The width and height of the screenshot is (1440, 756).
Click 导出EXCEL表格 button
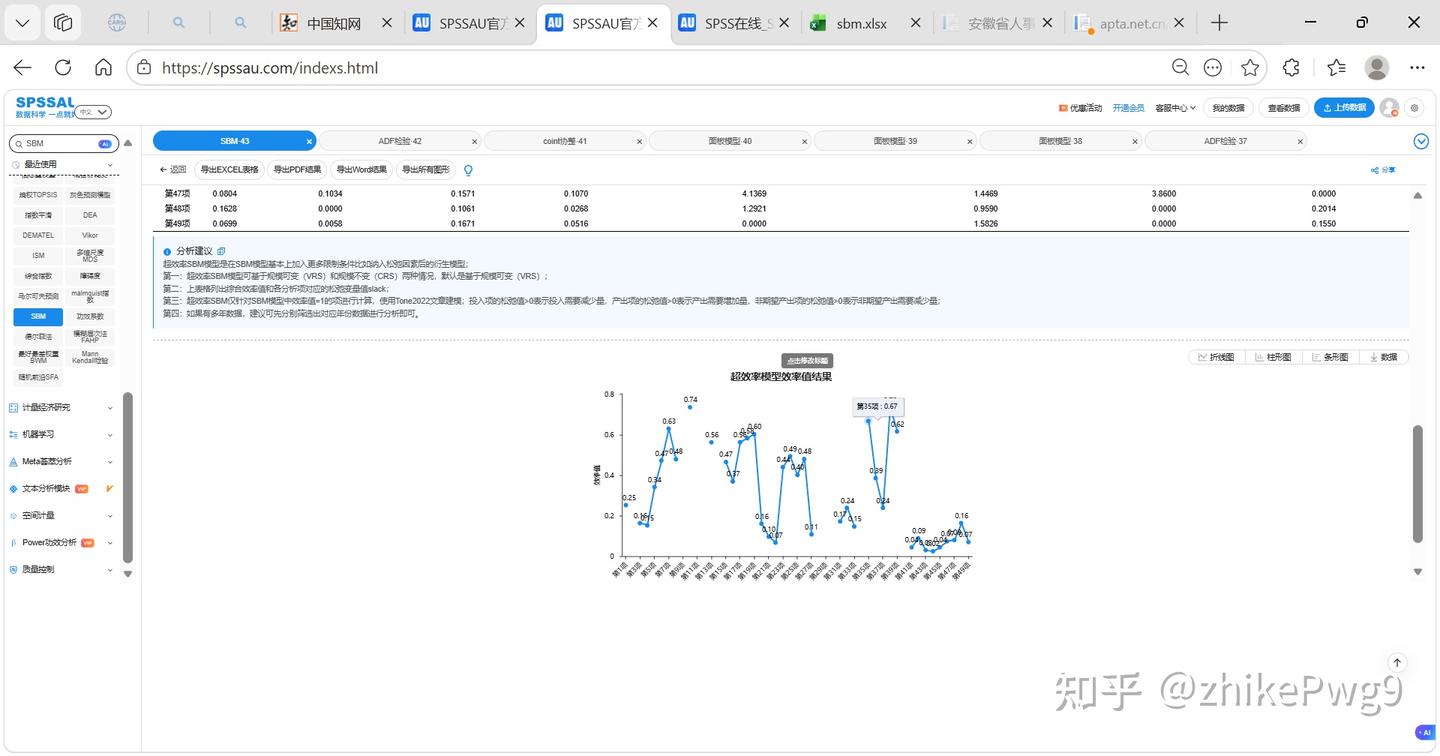(x=228, y=170)
